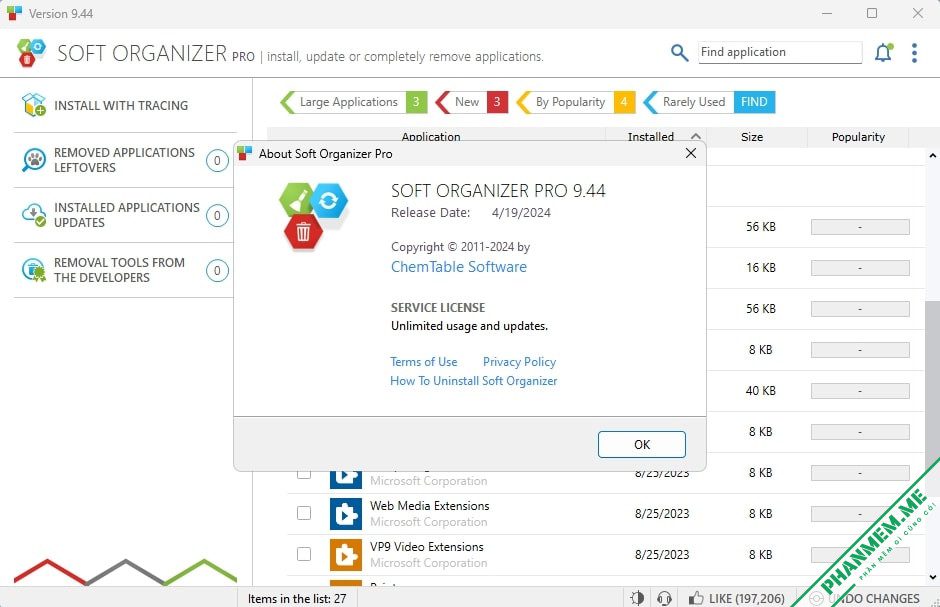
Task: Maximize the Soft Organizer window
Action: [x=872, y=13]
